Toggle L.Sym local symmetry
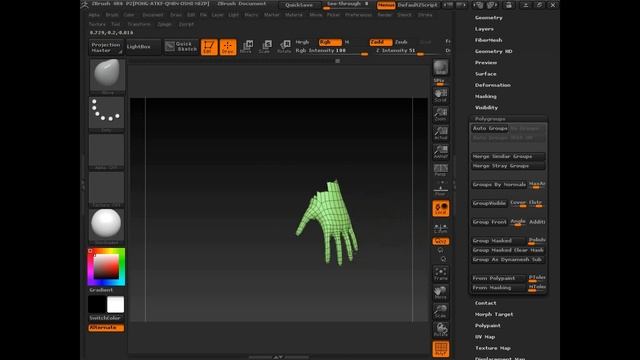 point(440,227)
